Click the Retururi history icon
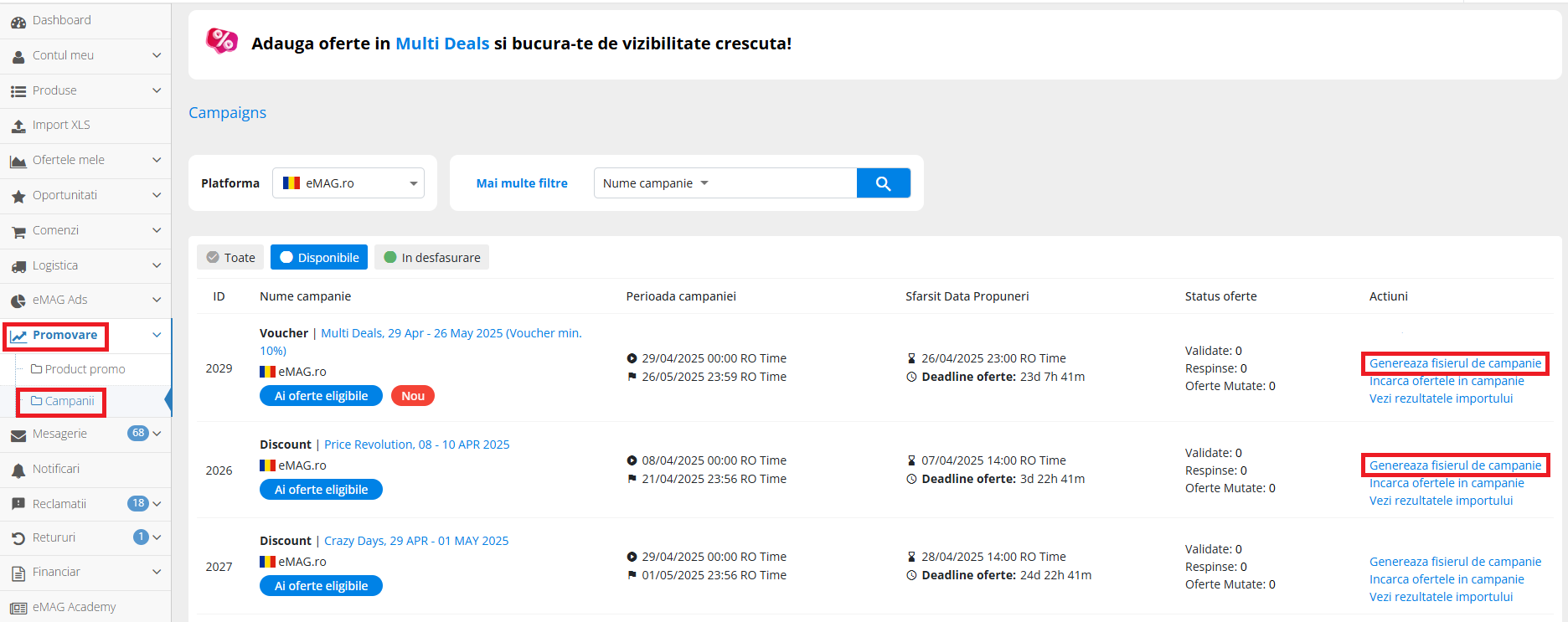Screen dimensions: 1568x622 (x=18, y=538)
